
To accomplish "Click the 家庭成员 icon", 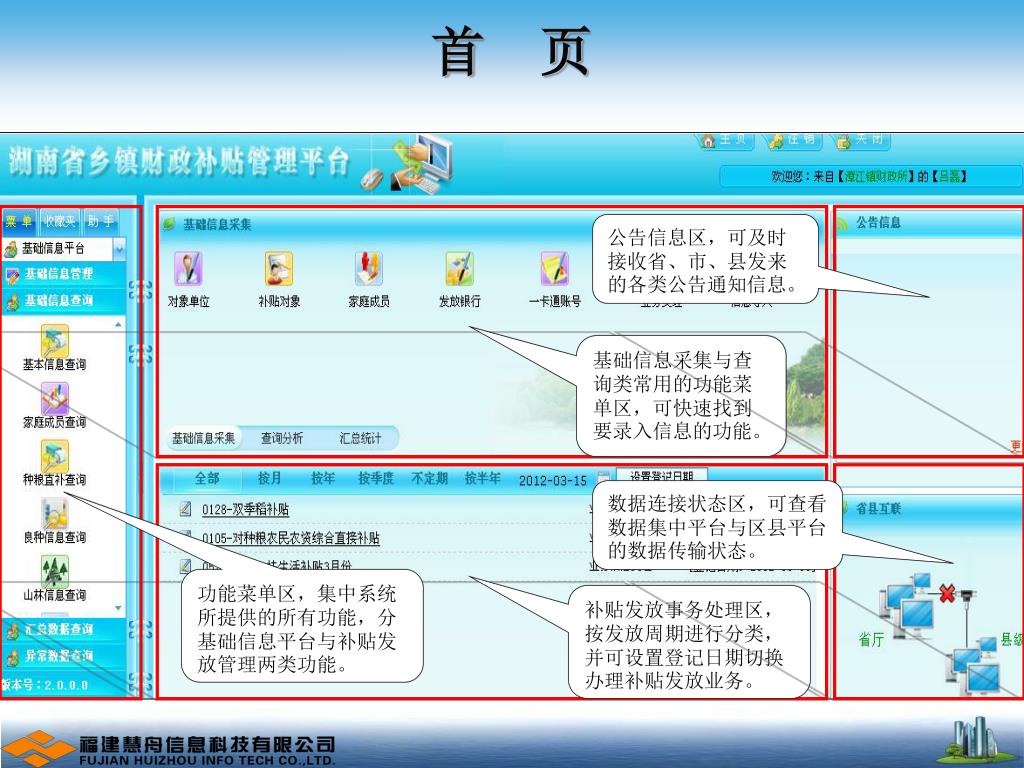I will pos(369,268).
